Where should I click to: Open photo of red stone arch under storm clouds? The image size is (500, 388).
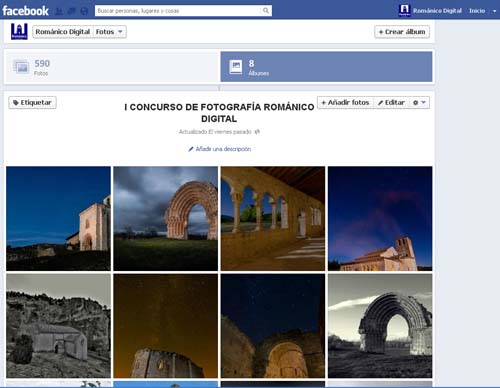[x=165, y=218]
